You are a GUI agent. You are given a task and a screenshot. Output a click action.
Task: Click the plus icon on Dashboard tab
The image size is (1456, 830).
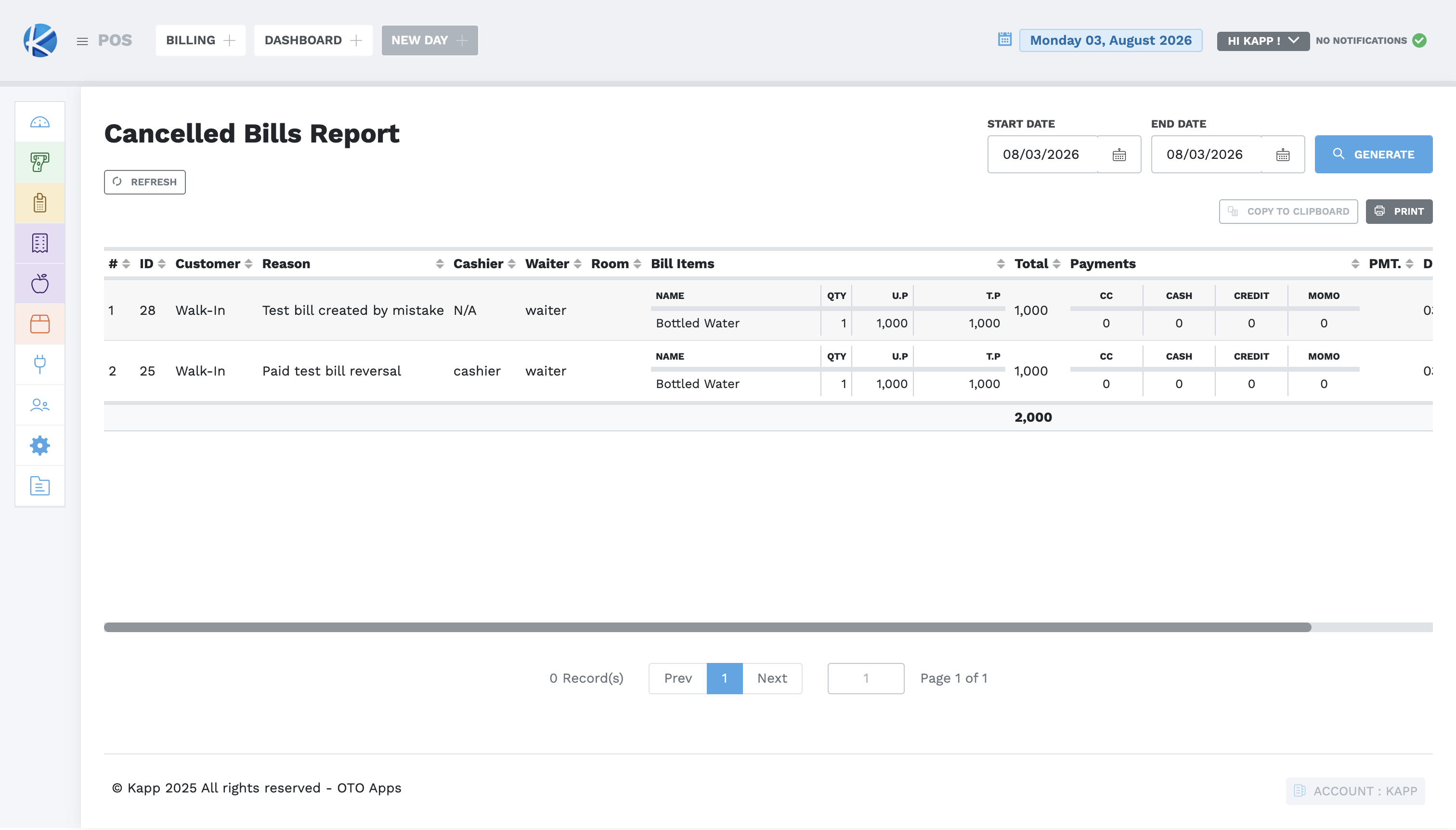(x=356, y=40)
